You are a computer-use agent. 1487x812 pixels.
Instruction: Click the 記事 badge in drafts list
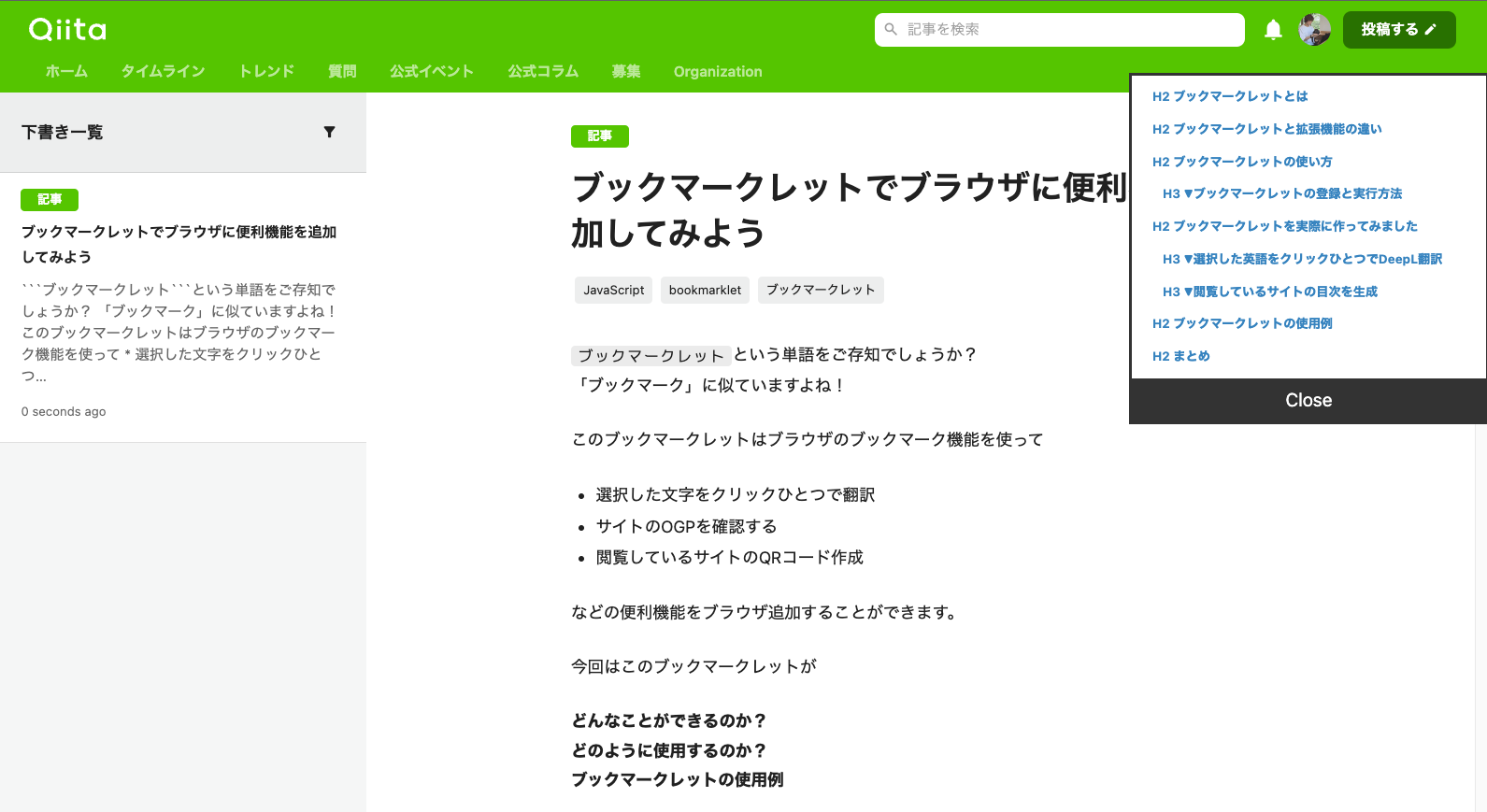(x=50, y=199)
